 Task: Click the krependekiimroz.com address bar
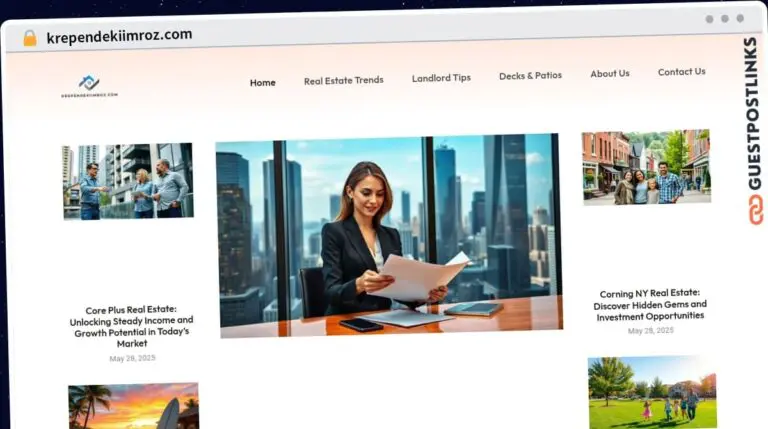pyautogui.click(x=119, y=35)
